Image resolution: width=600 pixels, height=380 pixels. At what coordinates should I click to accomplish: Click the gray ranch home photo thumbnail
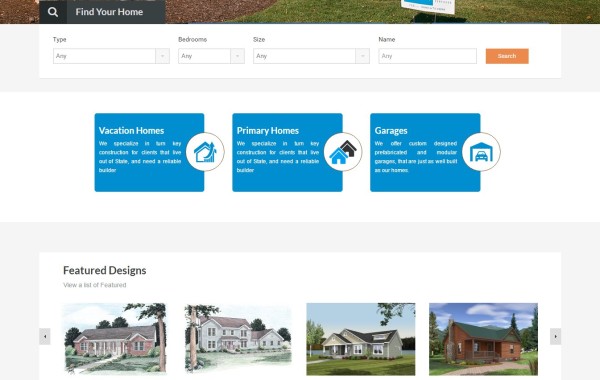[x=360, y=339]
